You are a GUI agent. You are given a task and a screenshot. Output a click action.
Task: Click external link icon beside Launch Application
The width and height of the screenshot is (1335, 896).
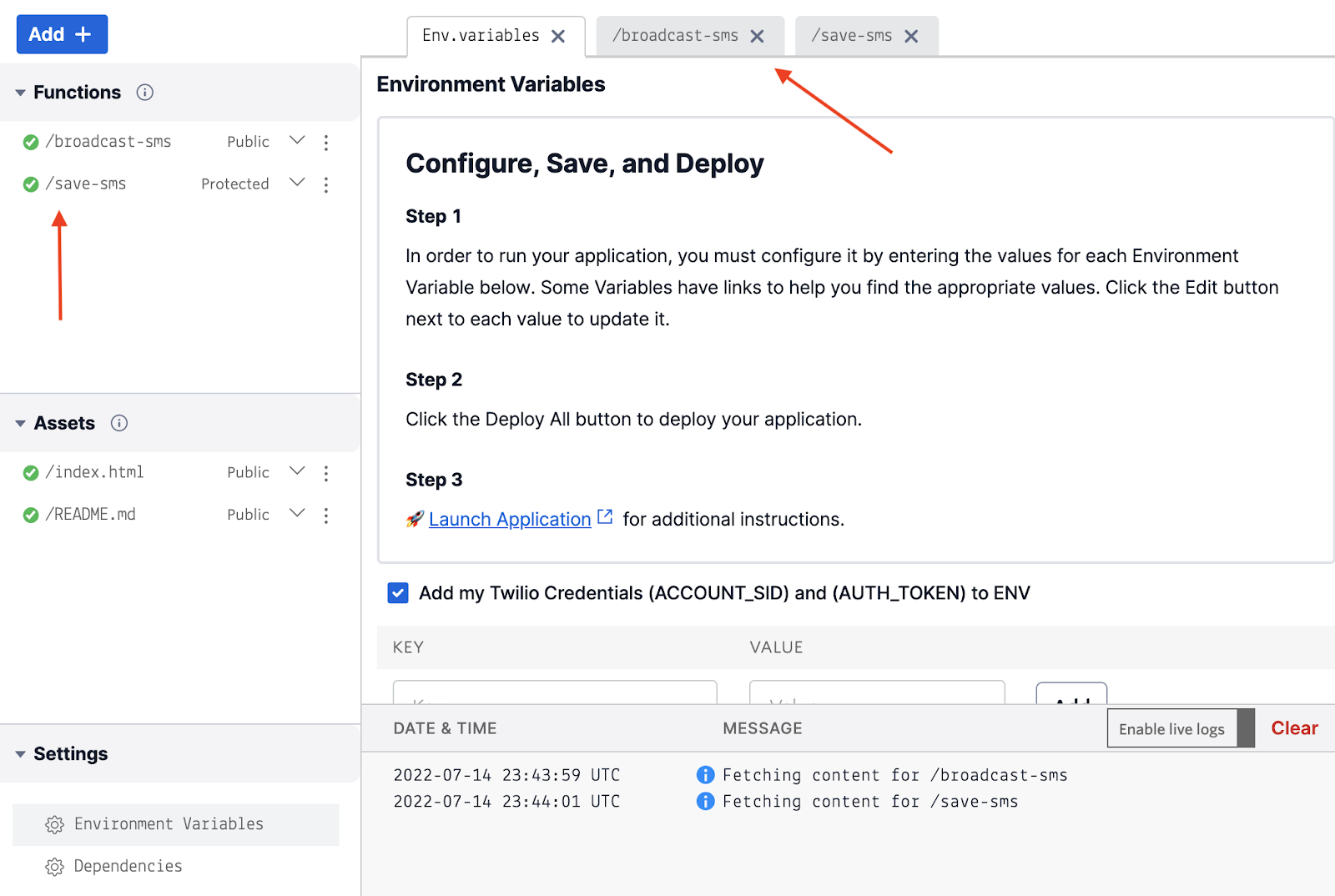tap(606, 517)
